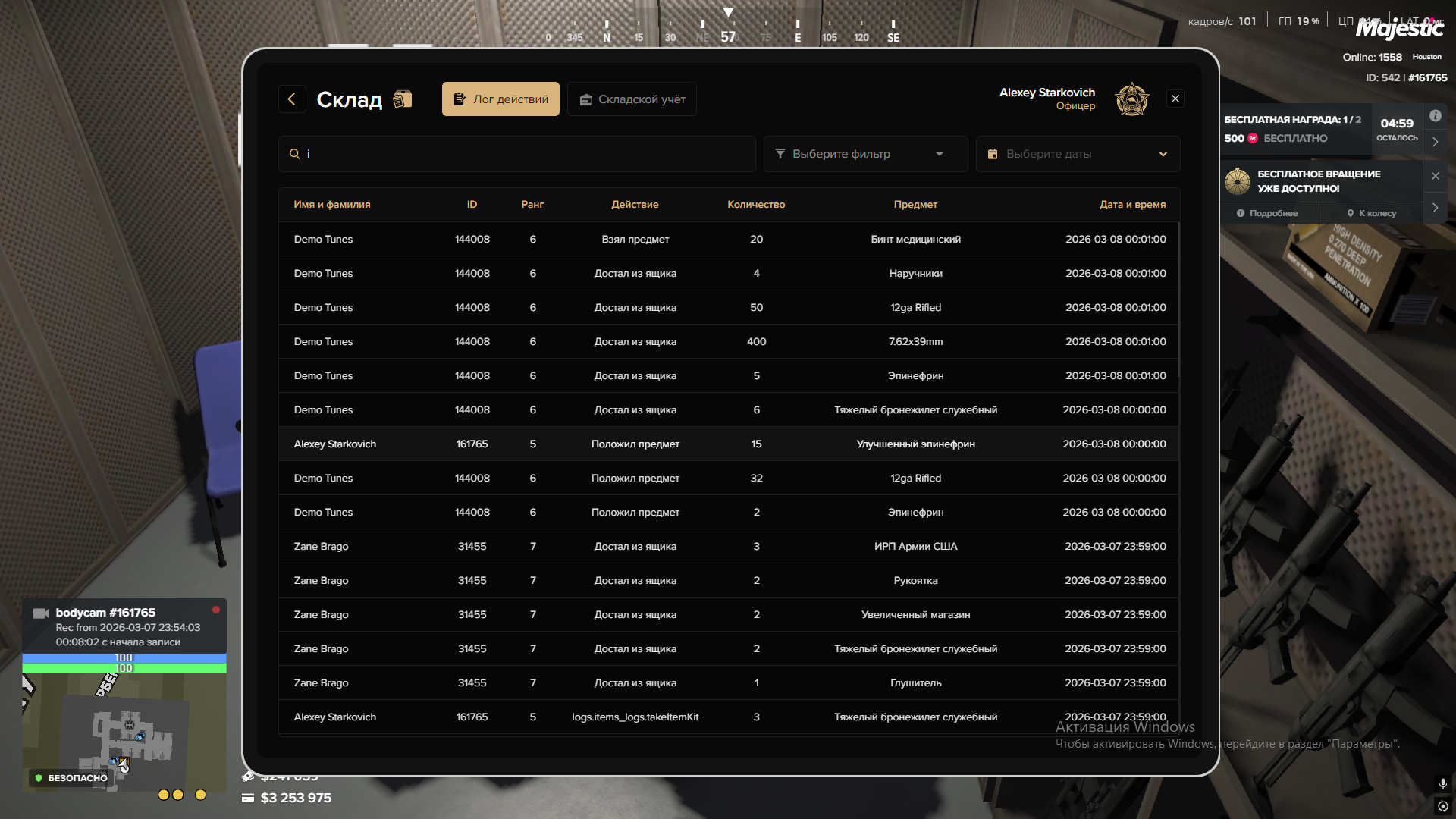
Task: Click the officer badge emblem icon
Action: click(1131, 99)
